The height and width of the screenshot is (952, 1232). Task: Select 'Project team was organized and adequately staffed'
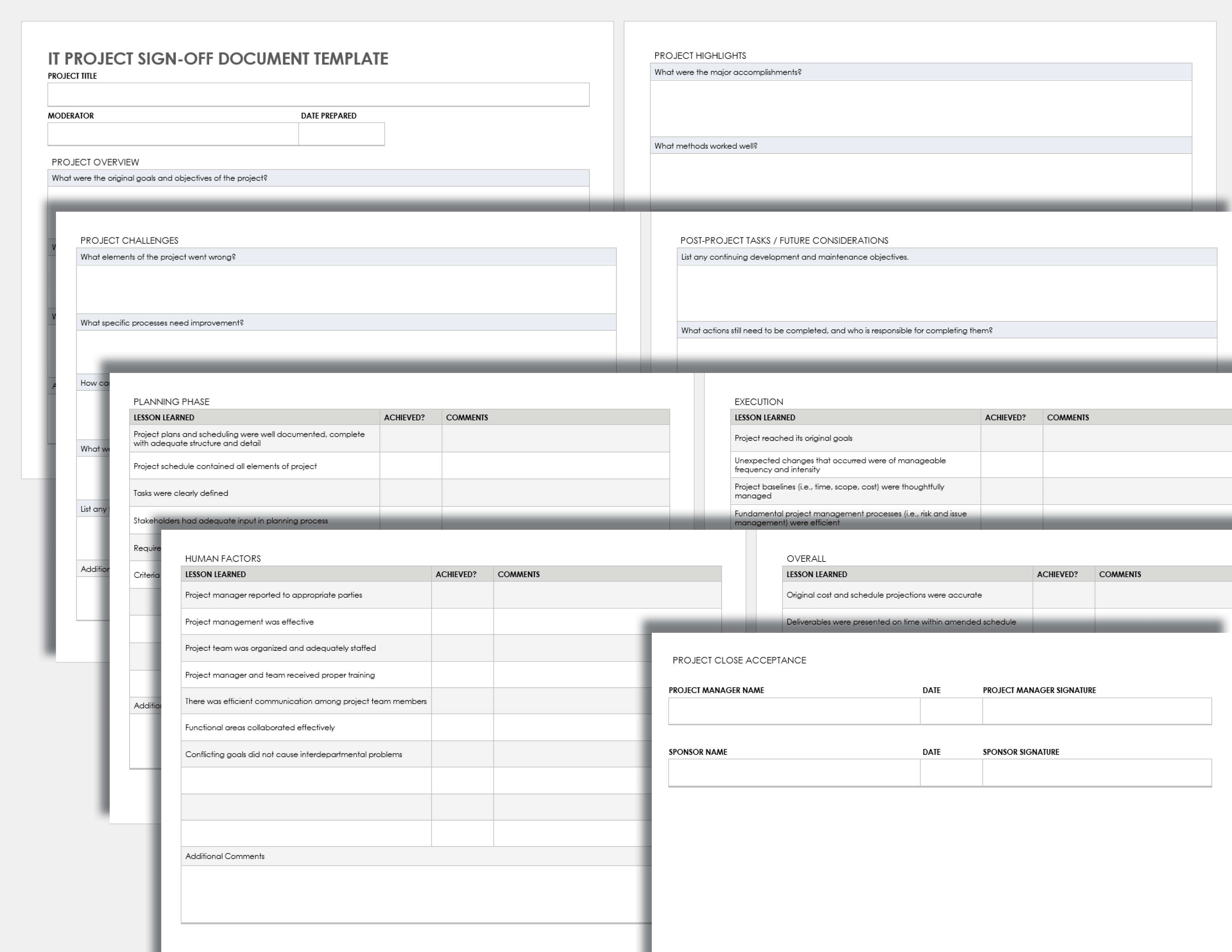tap(280, 648)
